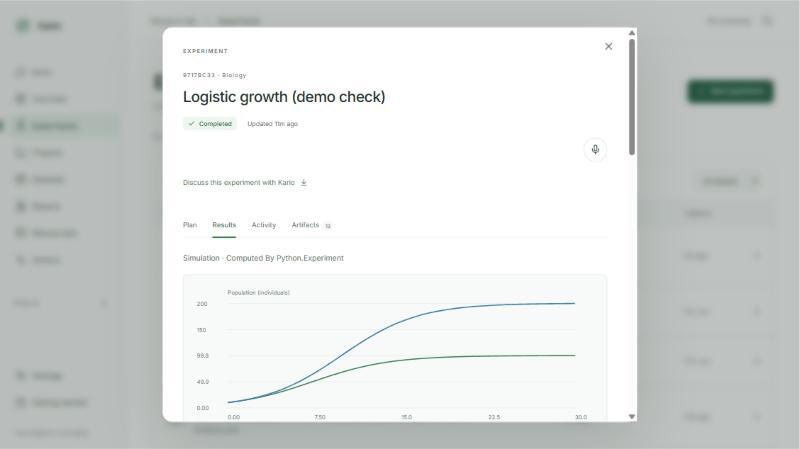Select the Results tab
The width and height of the screenshot is (800, 449).
[224, 225]
